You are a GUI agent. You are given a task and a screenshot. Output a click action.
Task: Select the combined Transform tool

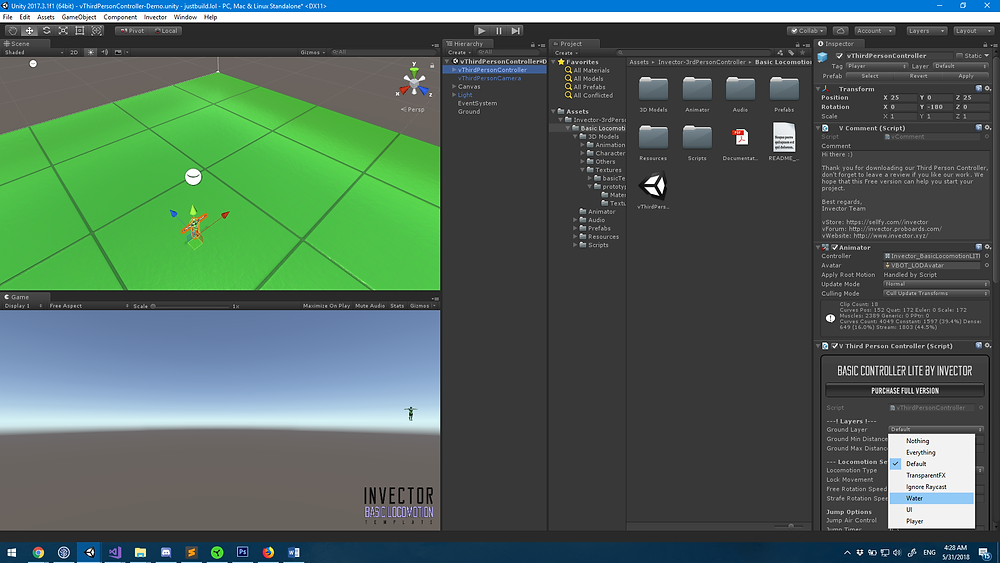tap(96, 31)
